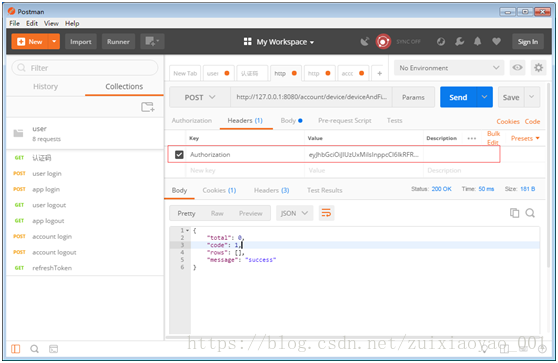Add a new request tab with plus
This screenshot has width=558, height=363.
point(379,73)
